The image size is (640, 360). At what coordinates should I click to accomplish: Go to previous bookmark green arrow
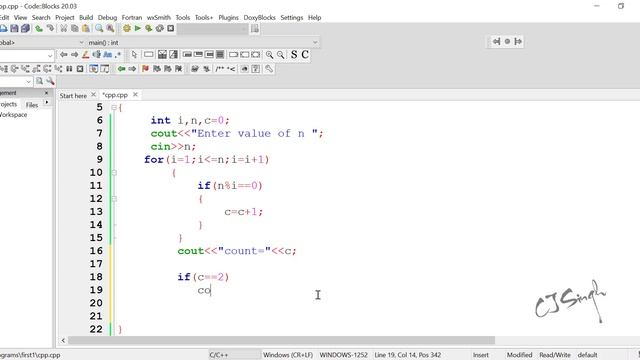(x=121, y=69)
